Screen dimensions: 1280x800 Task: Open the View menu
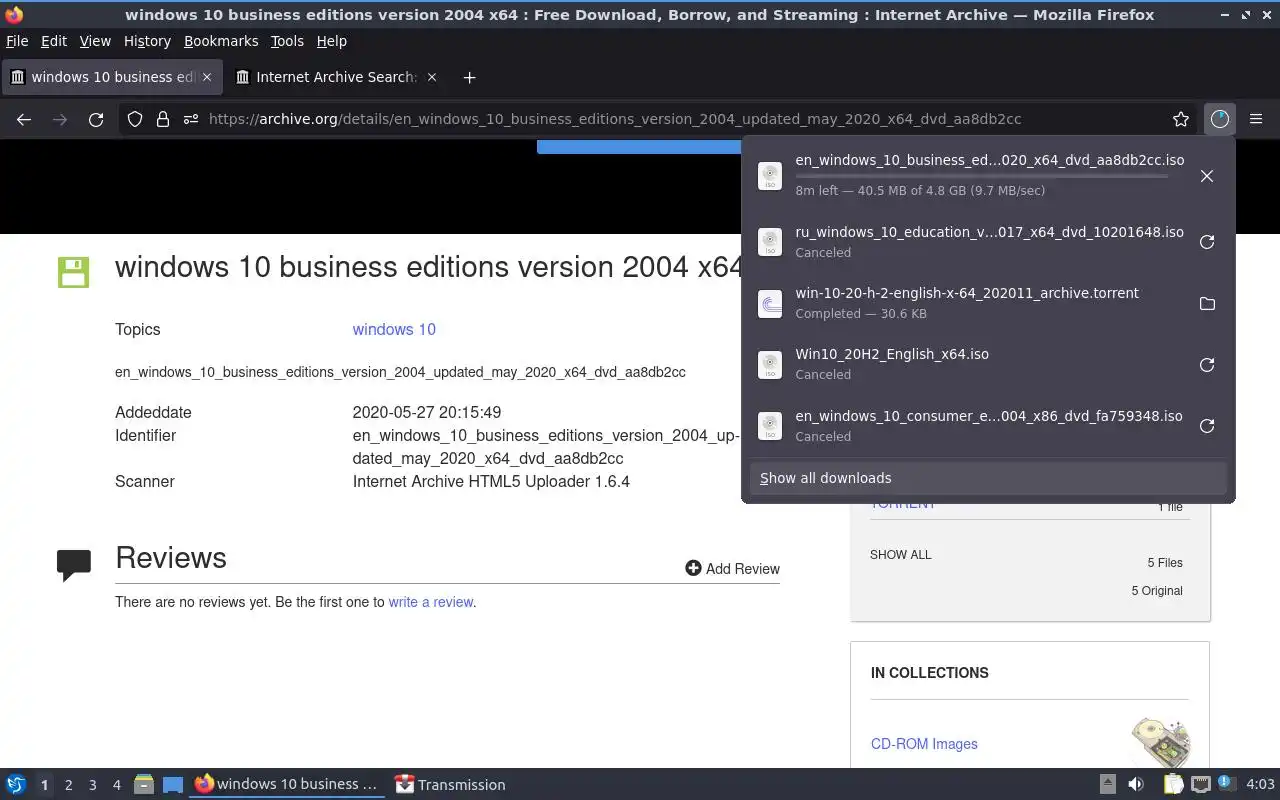point(95,41)
